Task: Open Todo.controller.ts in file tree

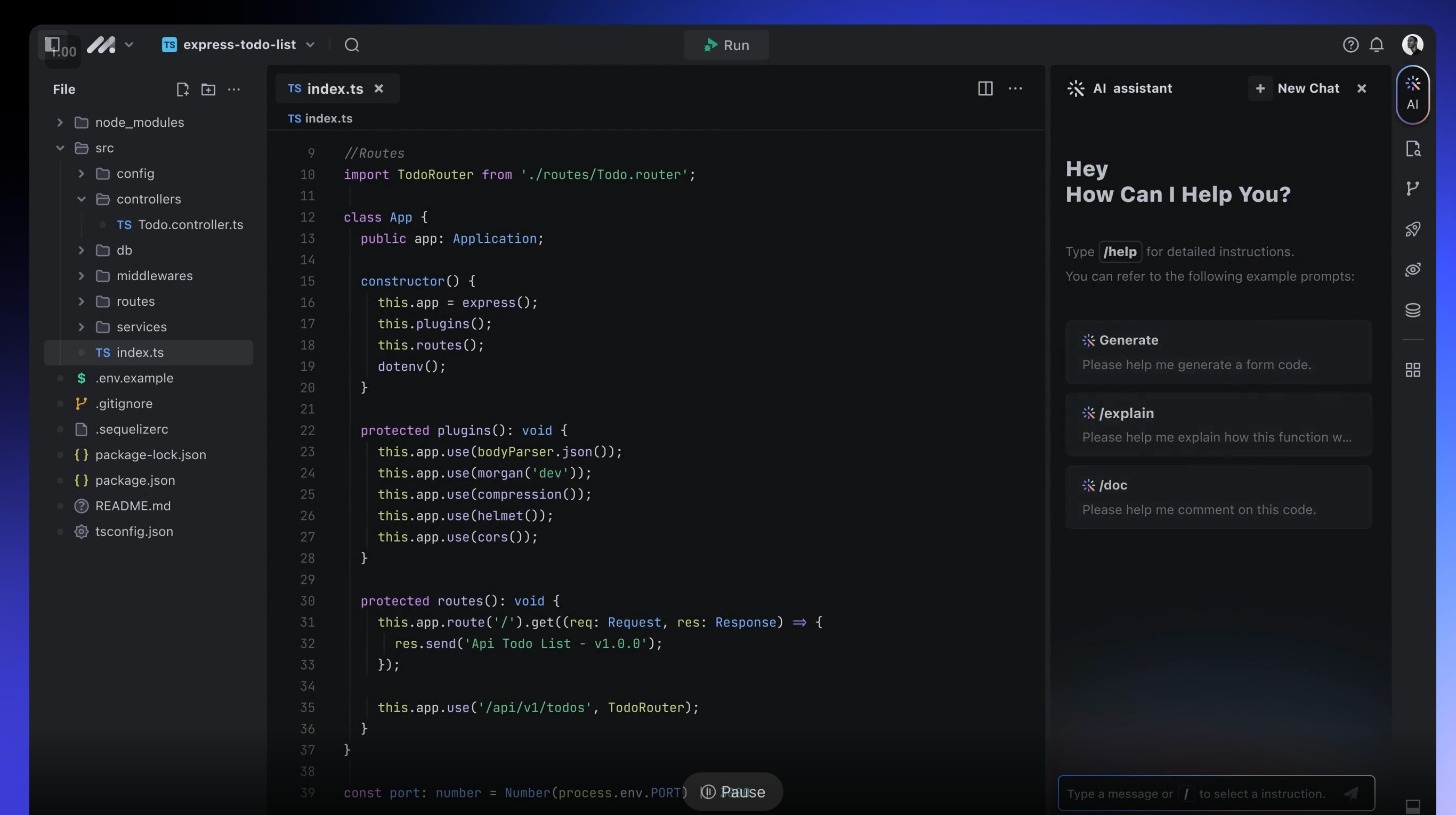Action: (190, 225)
